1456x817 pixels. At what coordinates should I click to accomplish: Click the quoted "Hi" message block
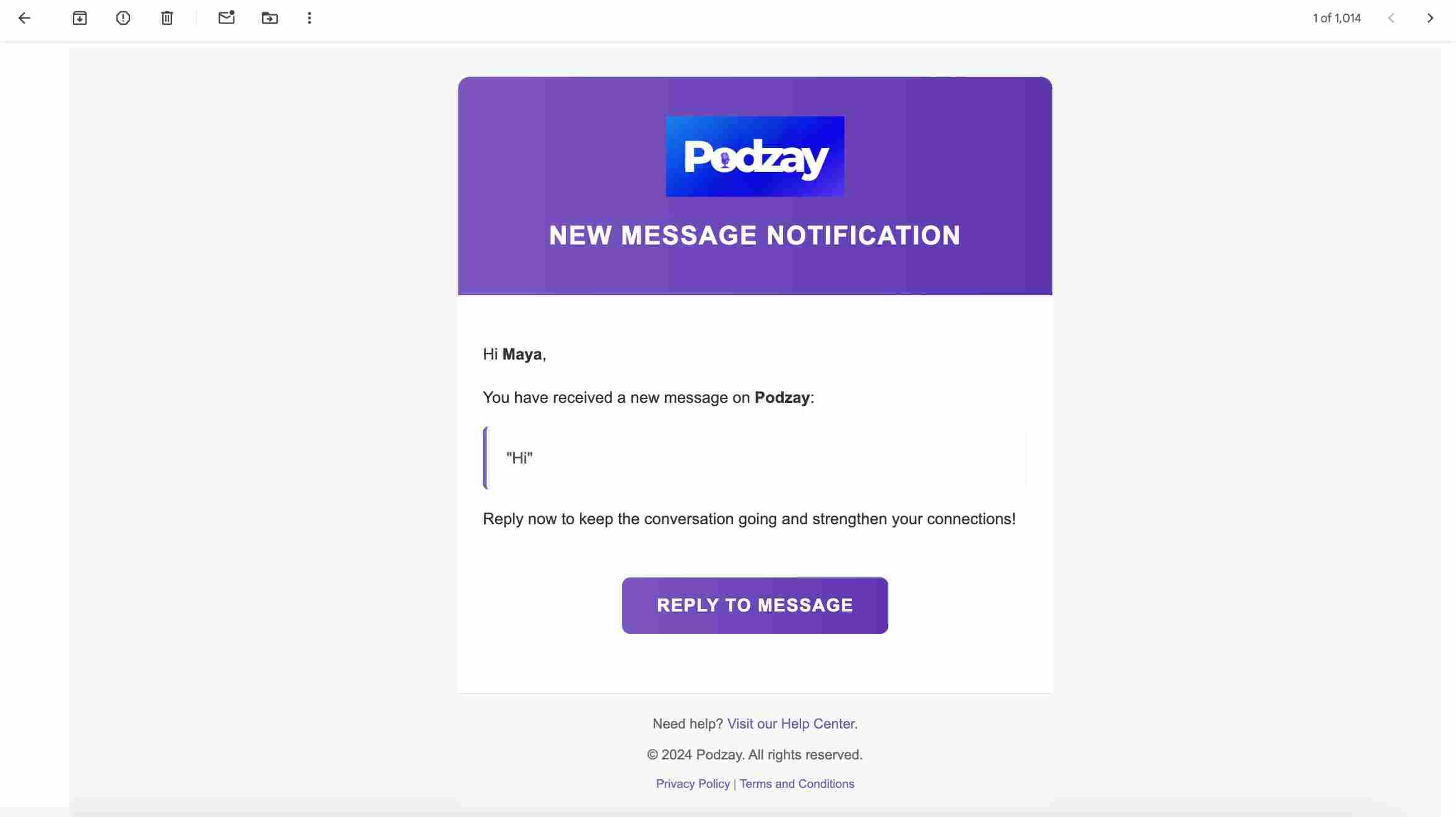click(755, 458)
